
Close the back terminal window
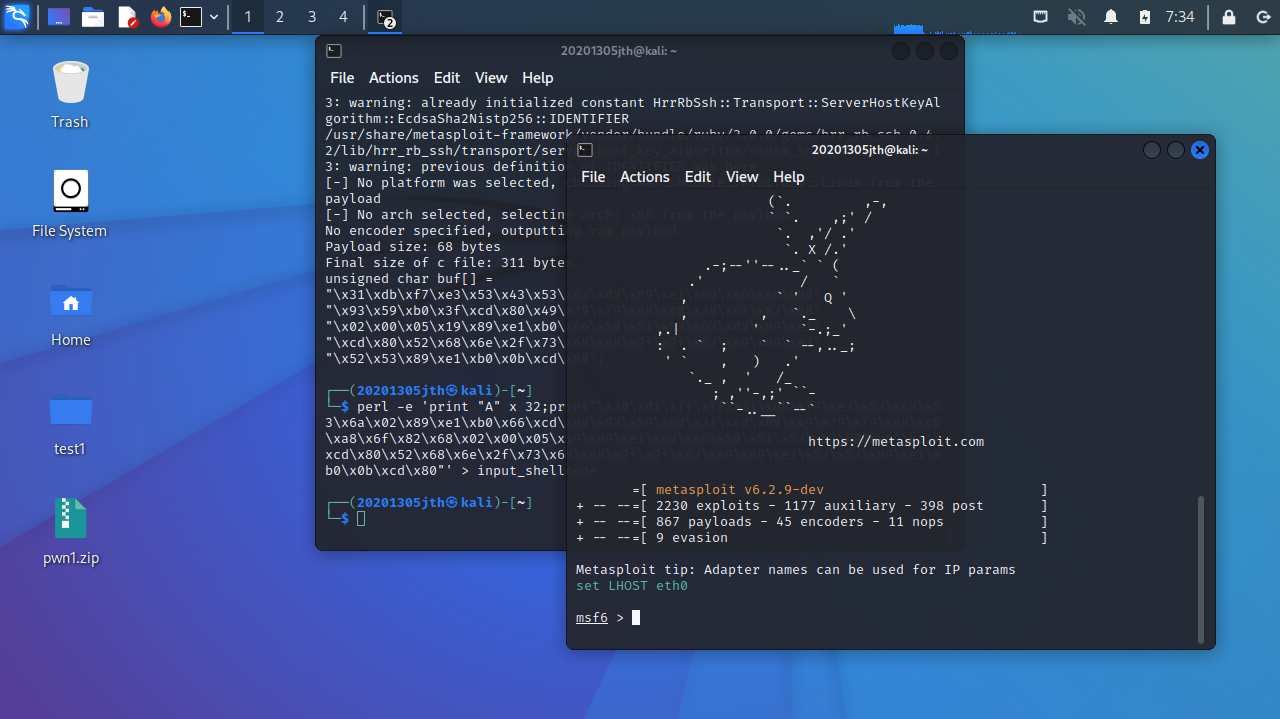point(949,51)
